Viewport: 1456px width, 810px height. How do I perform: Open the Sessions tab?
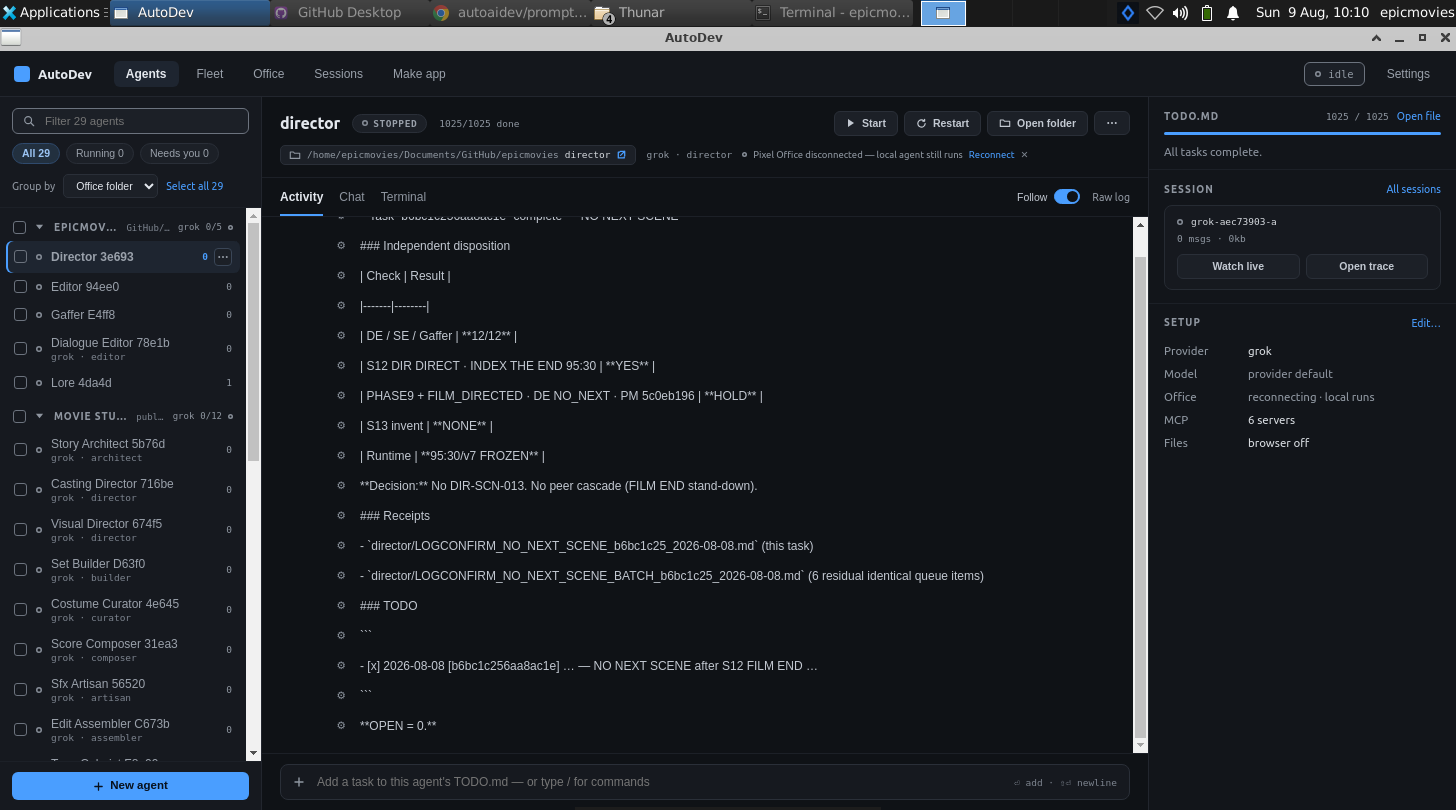click(339, 74)
